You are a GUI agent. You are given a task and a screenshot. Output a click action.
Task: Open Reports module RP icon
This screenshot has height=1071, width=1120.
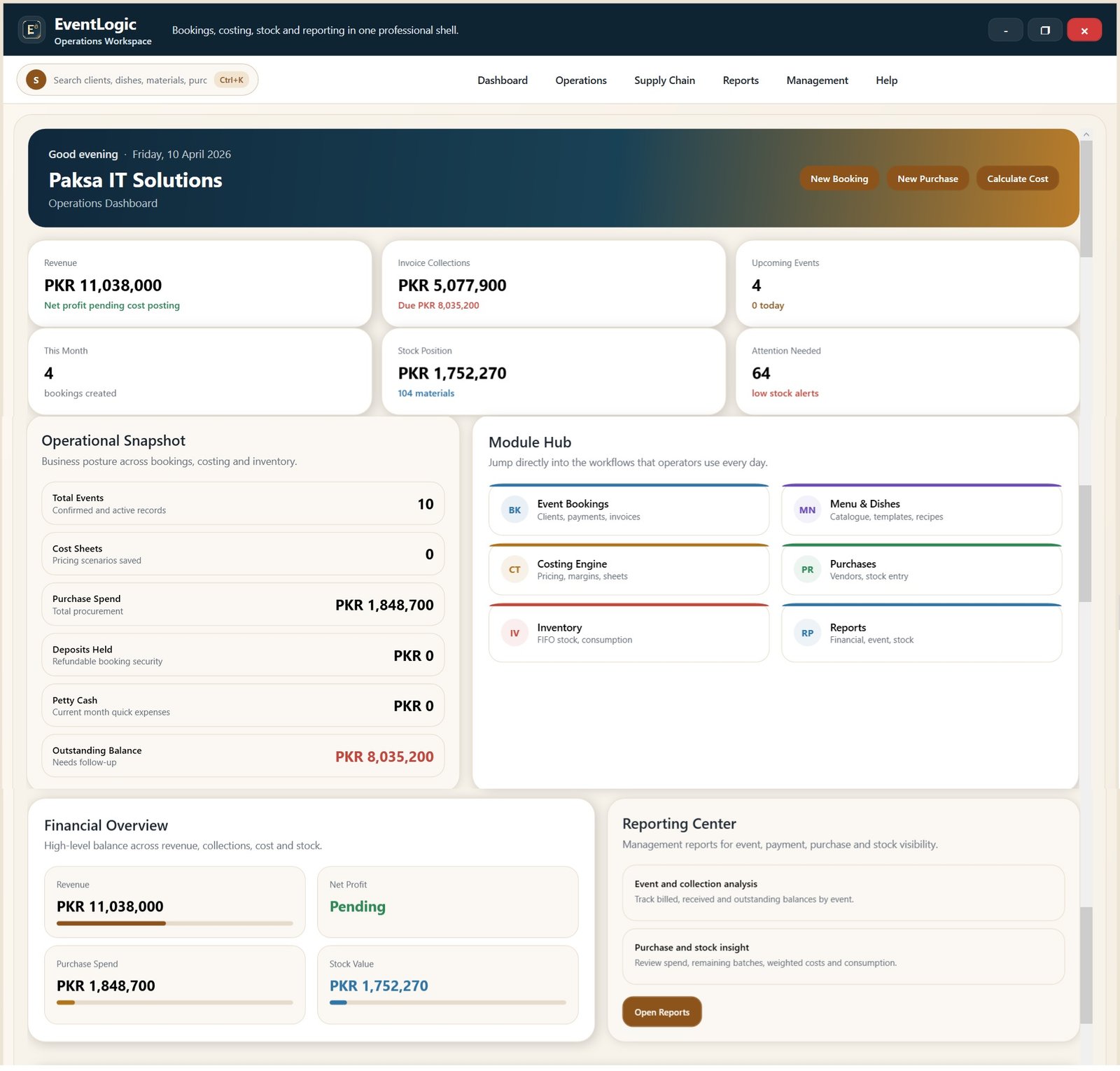click(x=807, y=633)
